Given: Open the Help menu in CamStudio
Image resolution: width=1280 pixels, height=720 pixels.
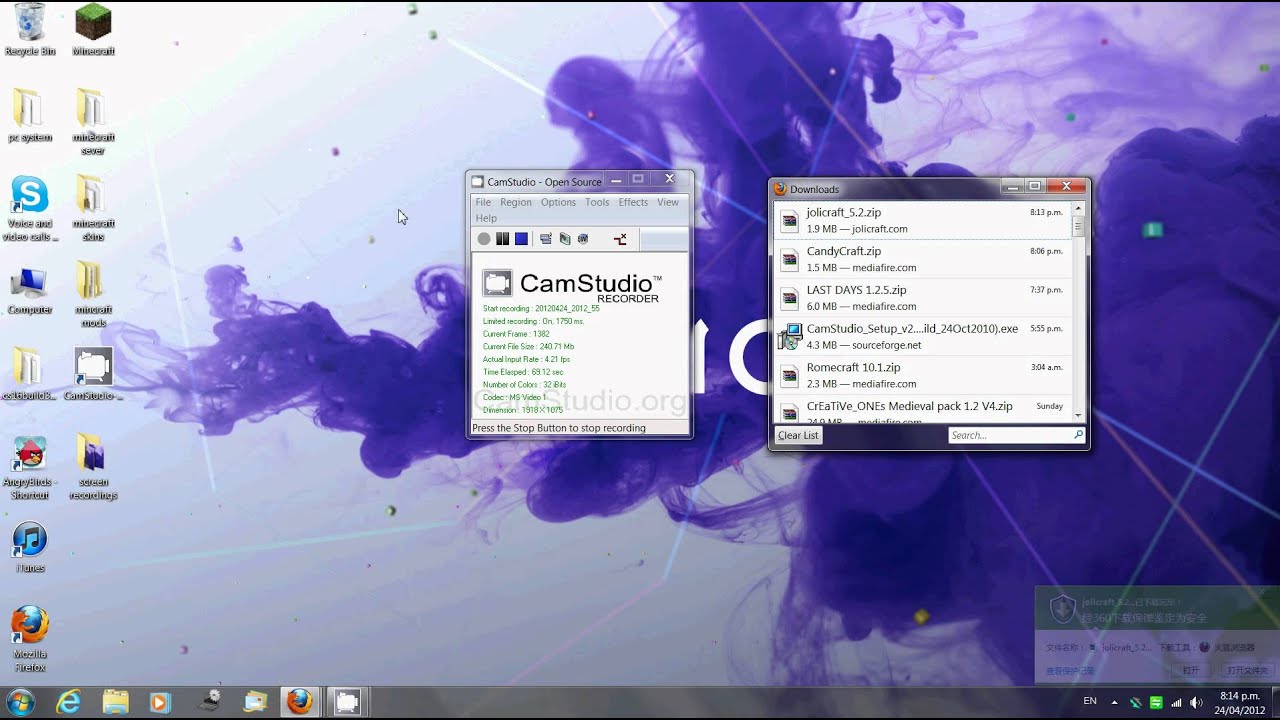Looking at the screenshot, I should coord(486,218).
